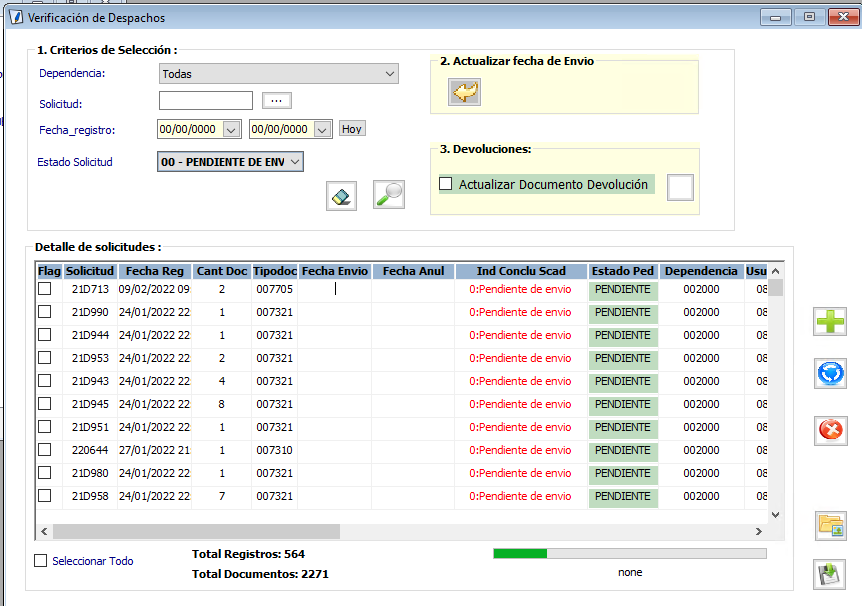862x606 pixels.
Task: Maximize the Verificación de Despachos window
Action: [809, 17]
